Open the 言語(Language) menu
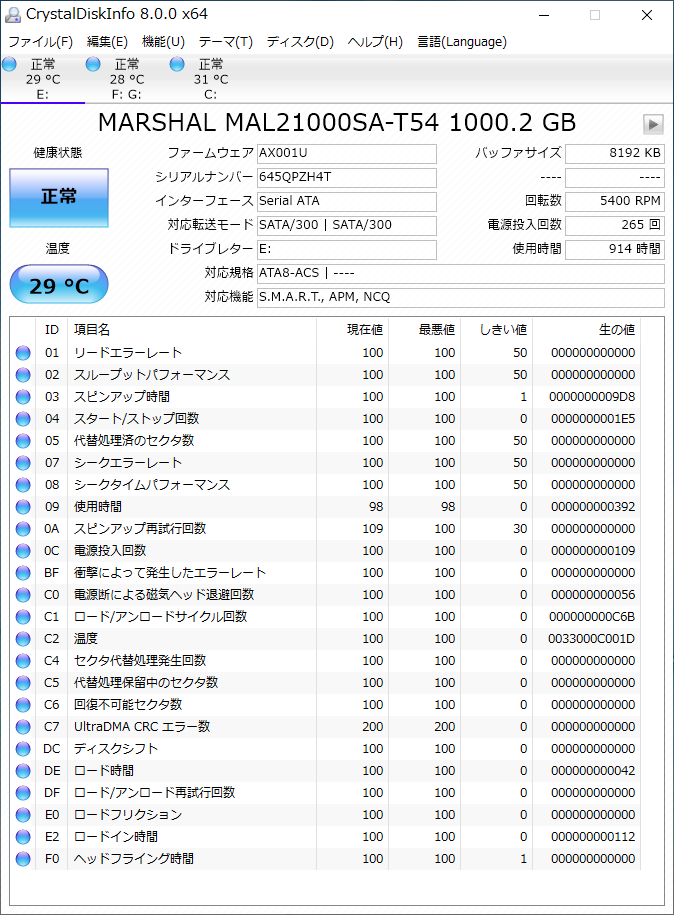 (x=462, y=42)
